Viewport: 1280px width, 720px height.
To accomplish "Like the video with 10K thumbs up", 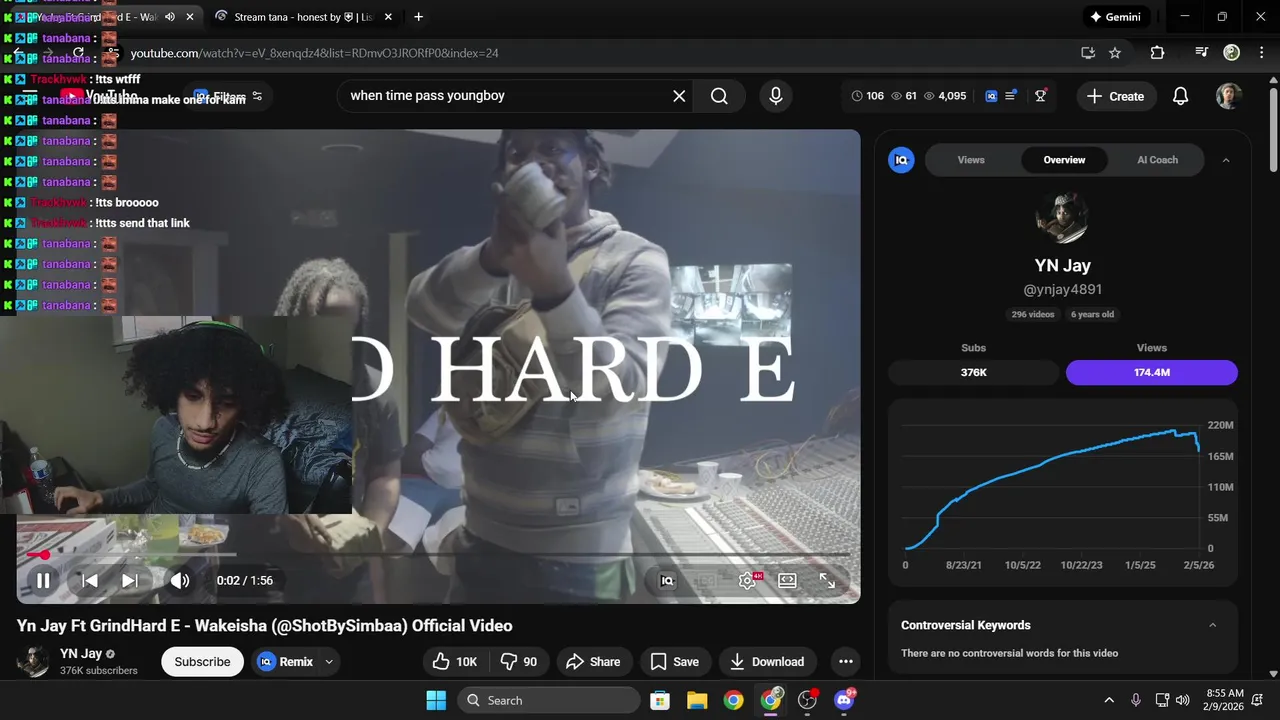I will pos(454,662).
